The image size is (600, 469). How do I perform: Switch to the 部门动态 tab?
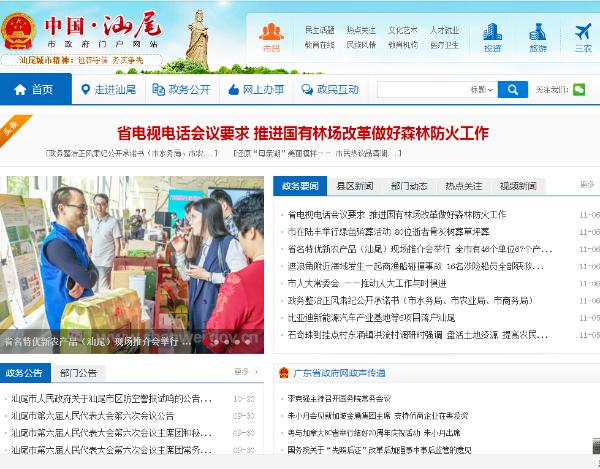pyautogui.click(x=409, y=186)
